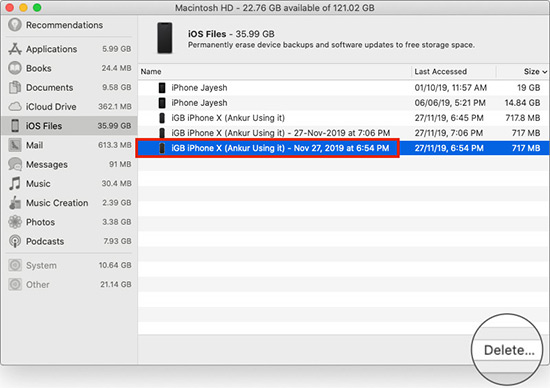Viewport: 550px width, 388px height.
Task: Sort by the Last Accessed column header
Action: point(441,72)
